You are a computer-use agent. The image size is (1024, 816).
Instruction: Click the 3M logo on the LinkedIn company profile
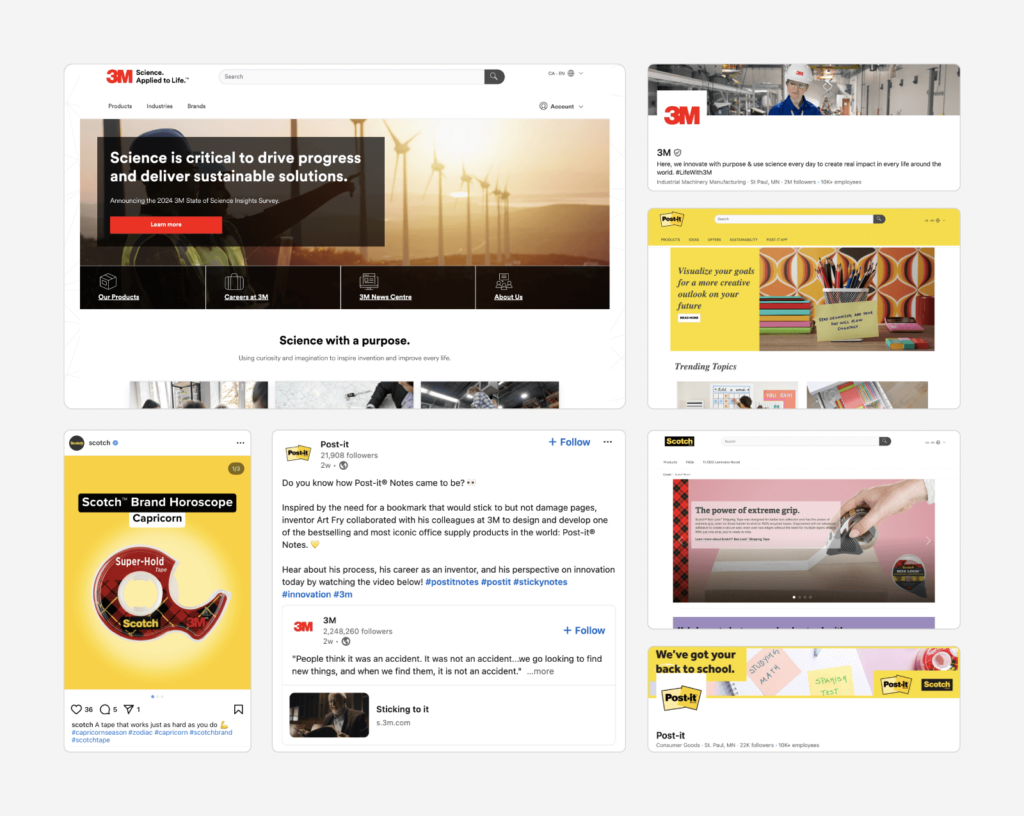coord(682,116)
